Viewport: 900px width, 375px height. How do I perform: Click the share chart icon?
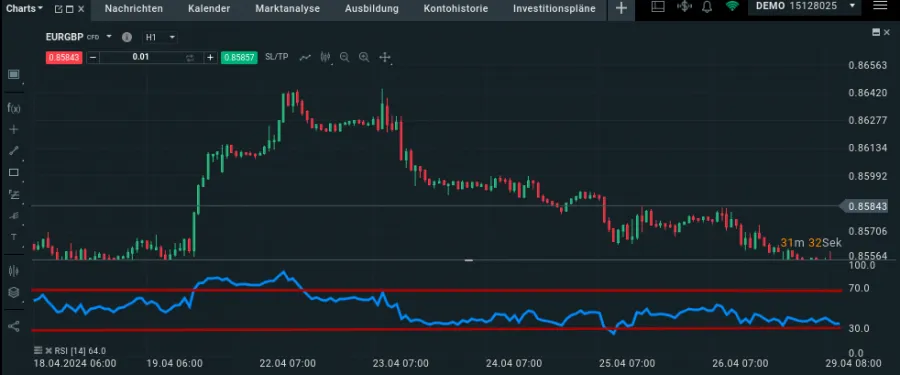pos(14,326)
